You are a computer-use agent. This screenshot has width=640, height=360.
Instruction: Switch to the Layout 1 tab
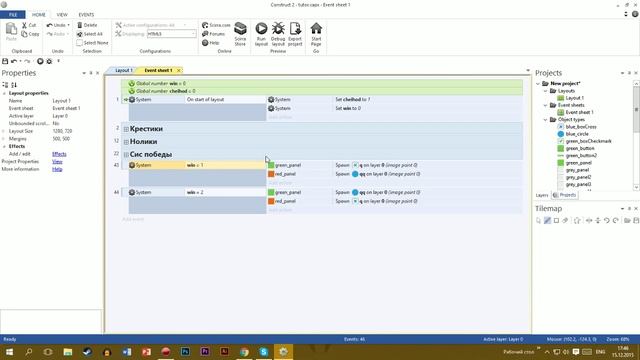(123, 70)
